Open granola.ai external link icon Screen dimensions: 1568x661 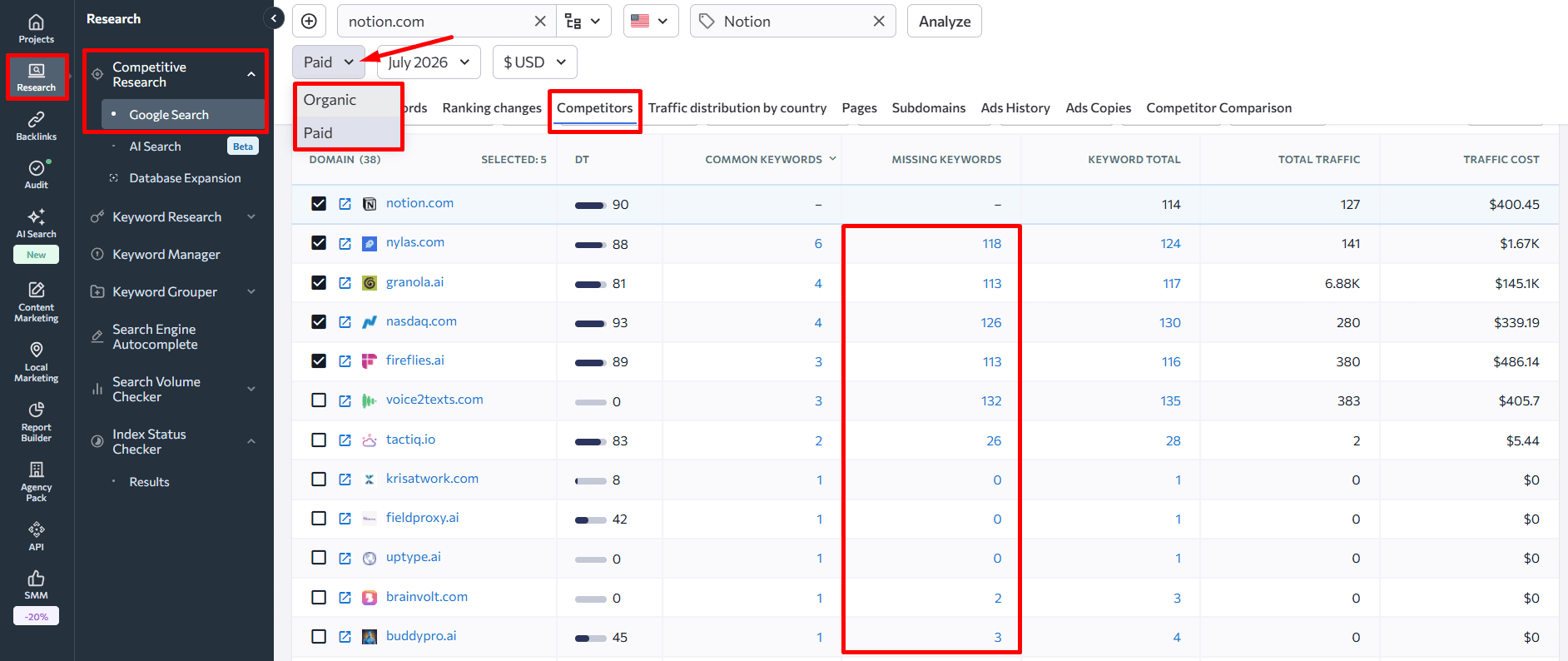point(345,283)
